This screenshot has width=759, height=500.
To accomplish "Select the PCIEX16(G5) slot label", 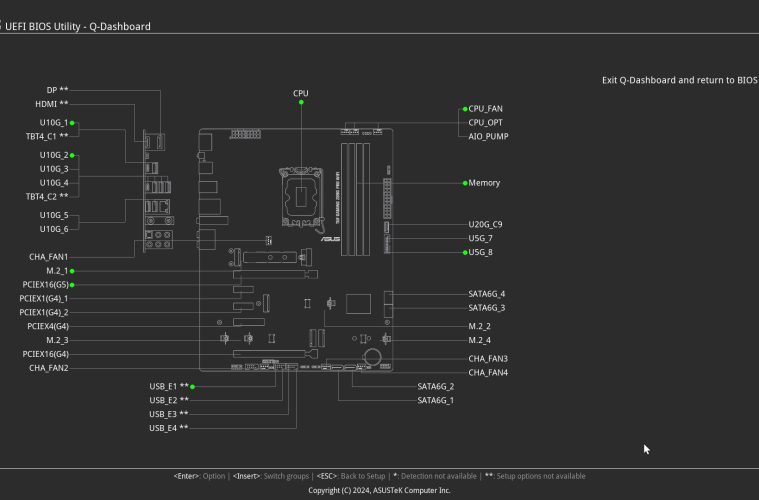I will (x=46, y=285).
